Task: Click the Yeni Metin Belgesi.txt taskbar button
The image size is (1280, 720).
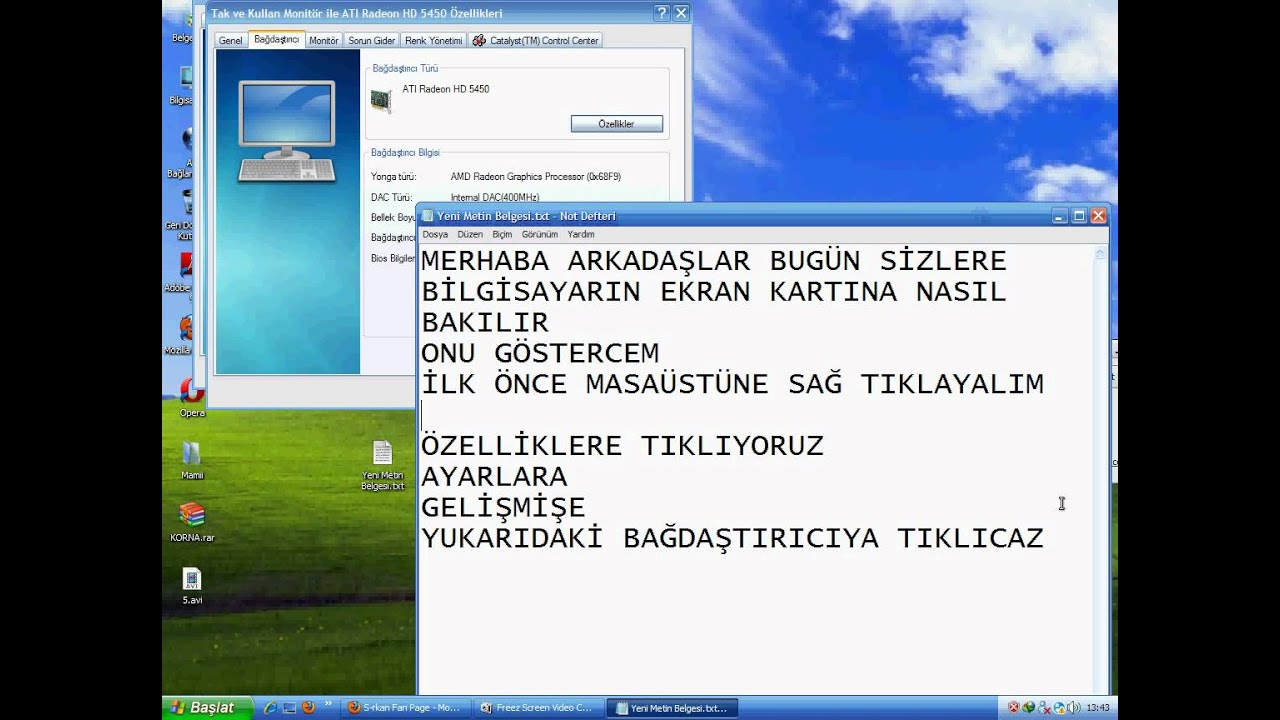Action: [x=672, y=708]
